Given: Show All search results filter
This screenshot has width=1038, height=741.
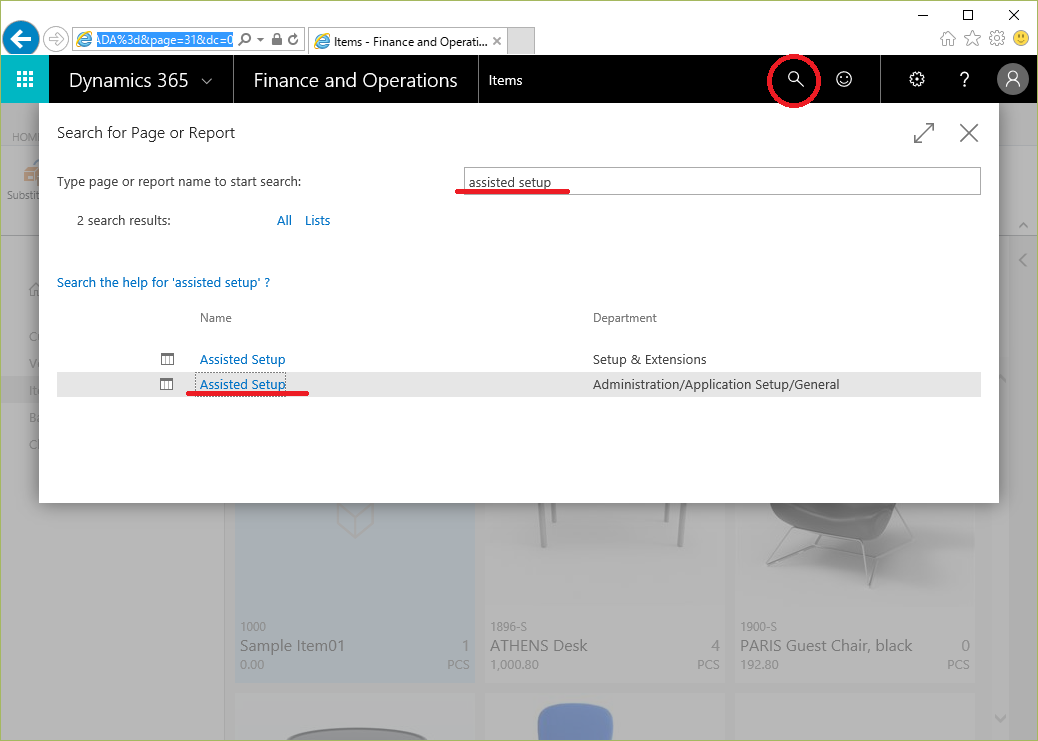Looking at the screenshot, I should click(284, 221).
